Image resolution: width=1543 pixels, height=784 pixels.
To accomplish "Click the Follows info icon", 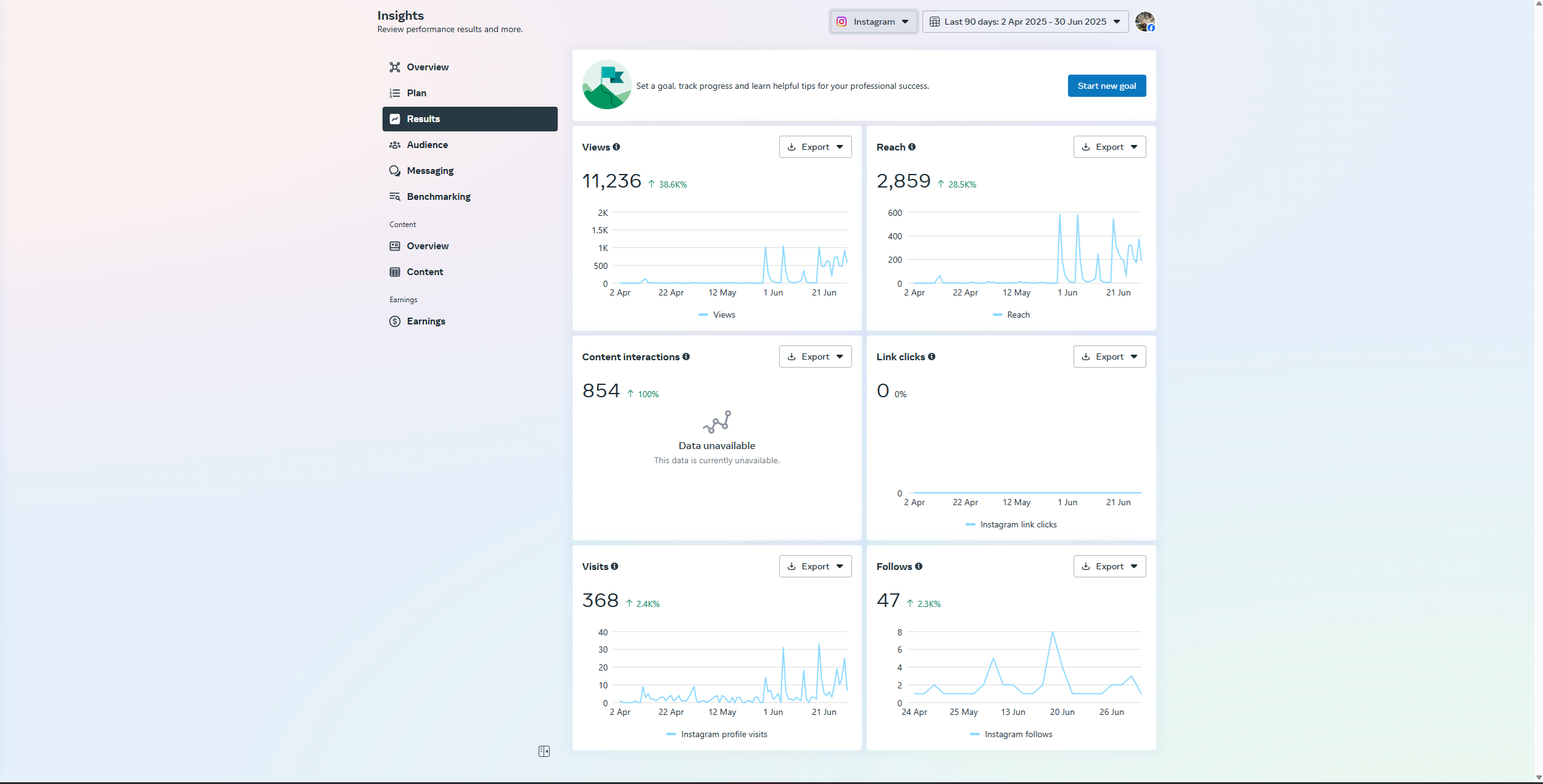I will [919, 566].
